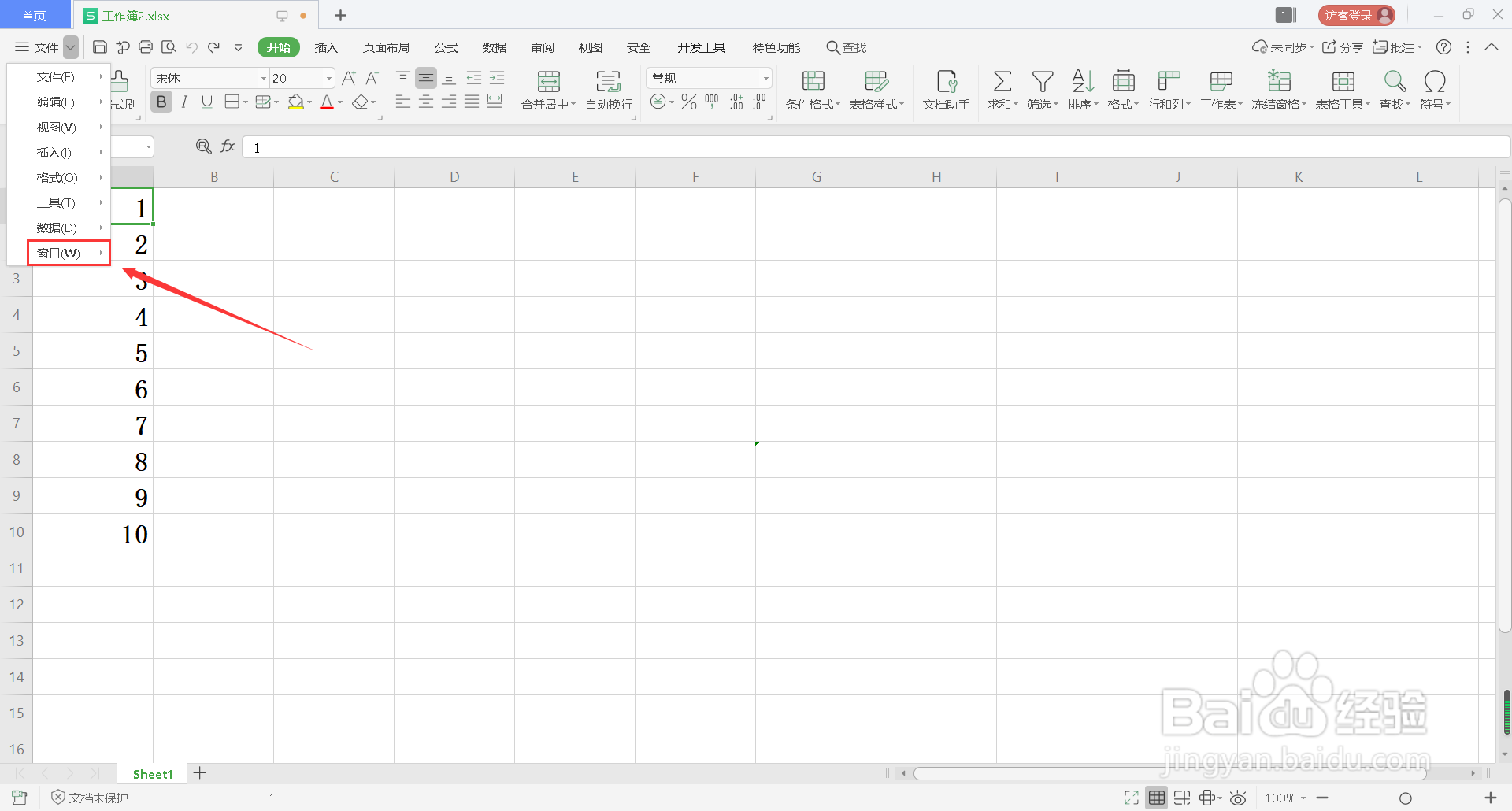Toggle underline formatting button

tap(207, 102)
